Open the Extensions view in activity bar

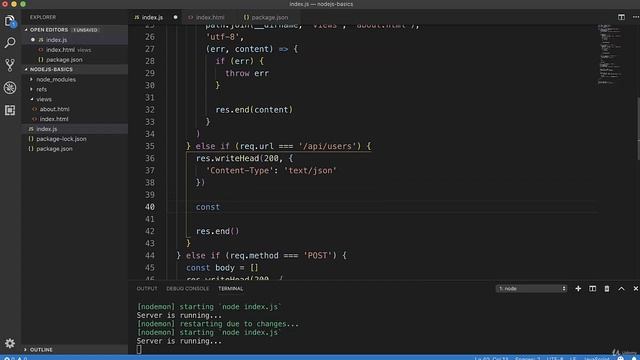coord(10,110)
